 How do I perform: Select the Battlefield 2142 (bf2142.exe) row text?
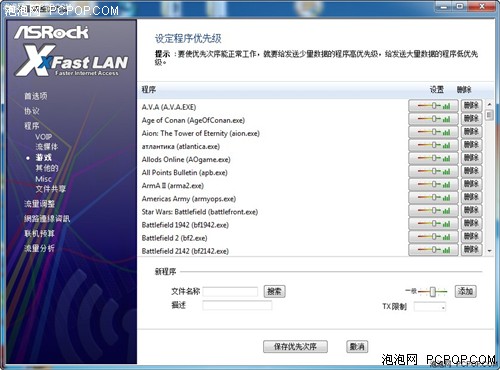[x=185, y=251]
